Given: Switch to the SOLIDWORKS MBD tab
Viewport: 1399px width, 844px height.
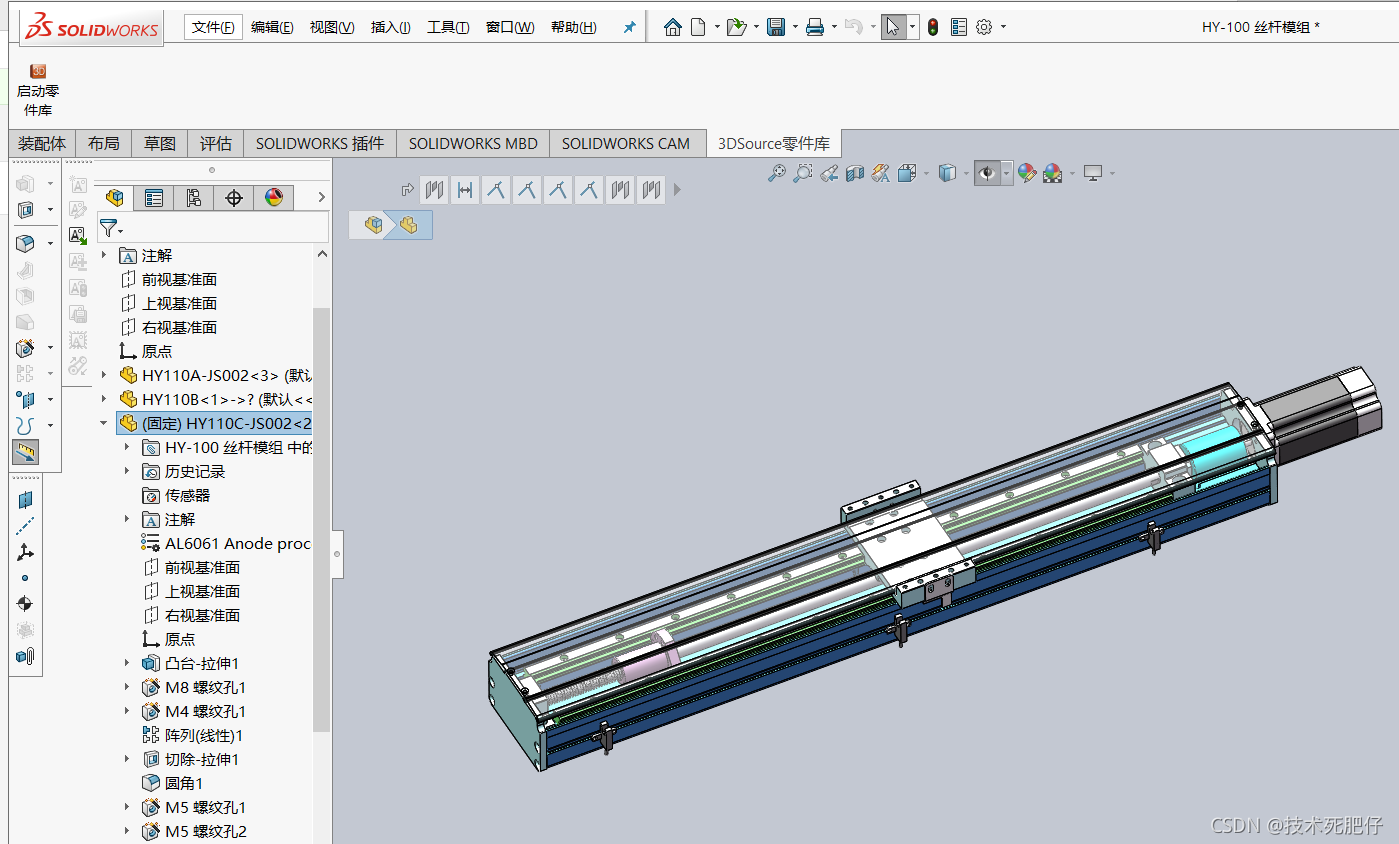Looking at the screenshot, I should pos(473,144).
